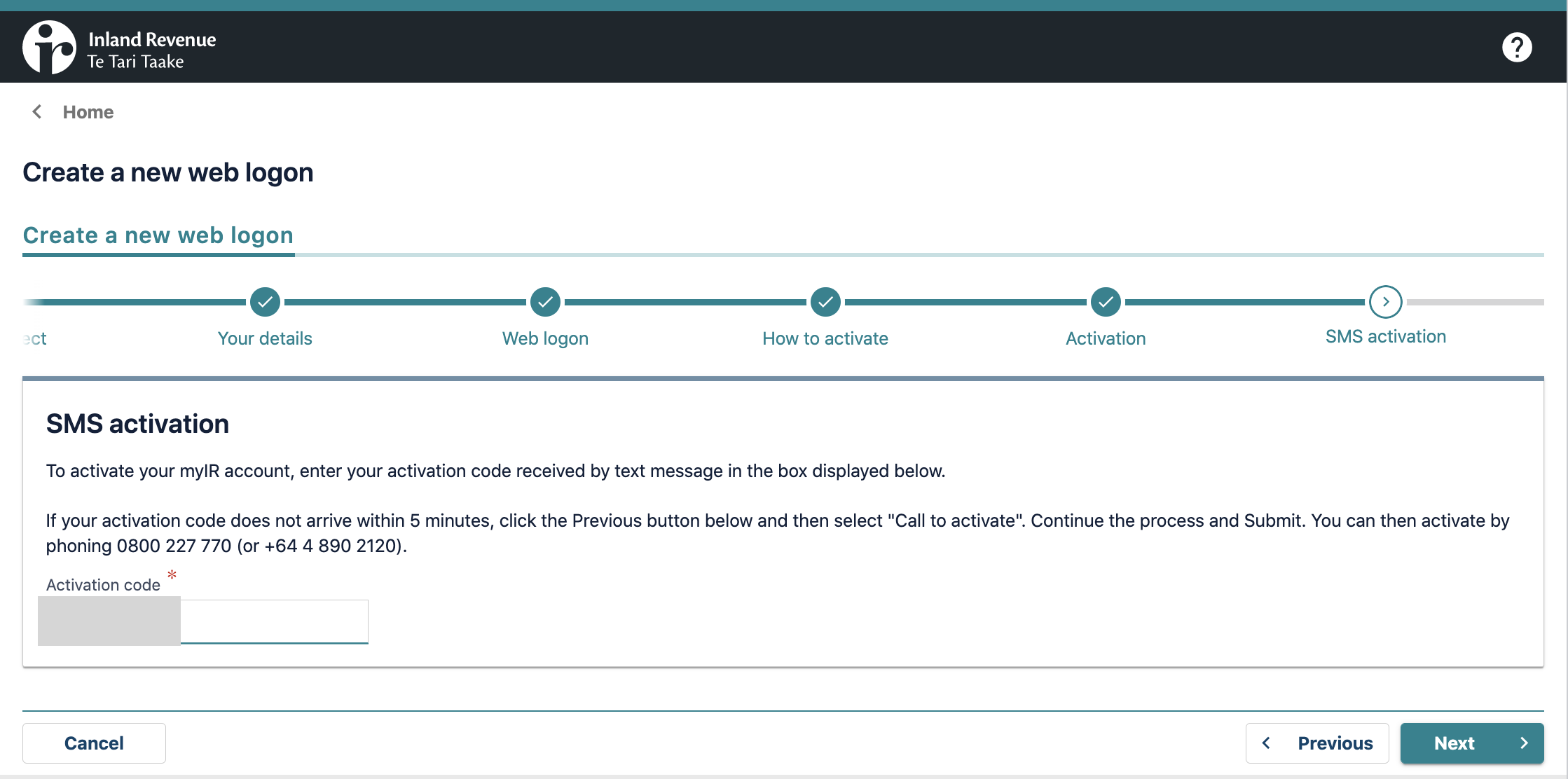
Task: Click the Inland Revenue Te Tari Taake text
Action: (151, 50)
